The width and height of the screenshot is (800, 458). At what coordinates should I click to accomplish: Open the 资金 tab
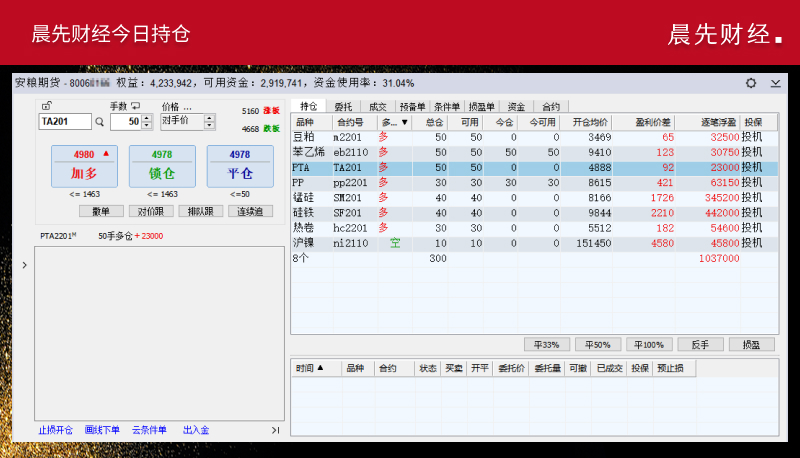click(x=516, y=106)
